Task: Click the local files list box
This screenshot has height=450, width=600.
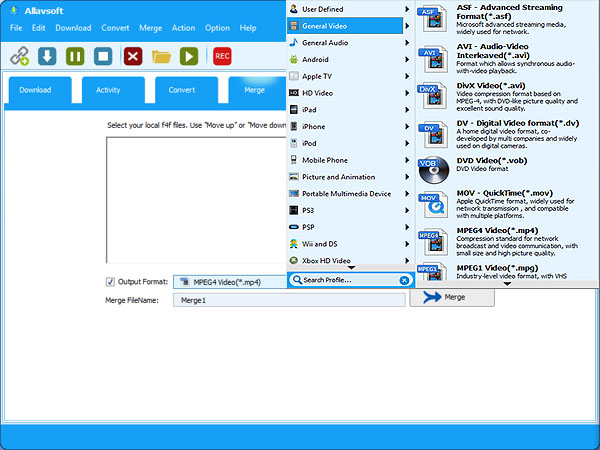Action: [x=196, y=200]
